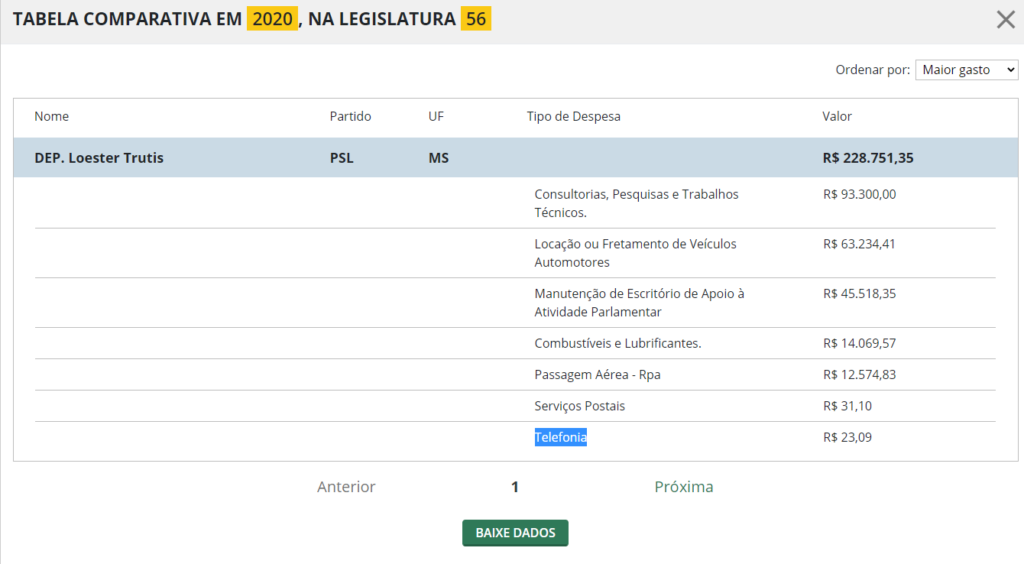Viewport: 1024px width, 564px height.
Task: Click the Combustíveis e Lubrificantes expense row
Action: (617, 343)
